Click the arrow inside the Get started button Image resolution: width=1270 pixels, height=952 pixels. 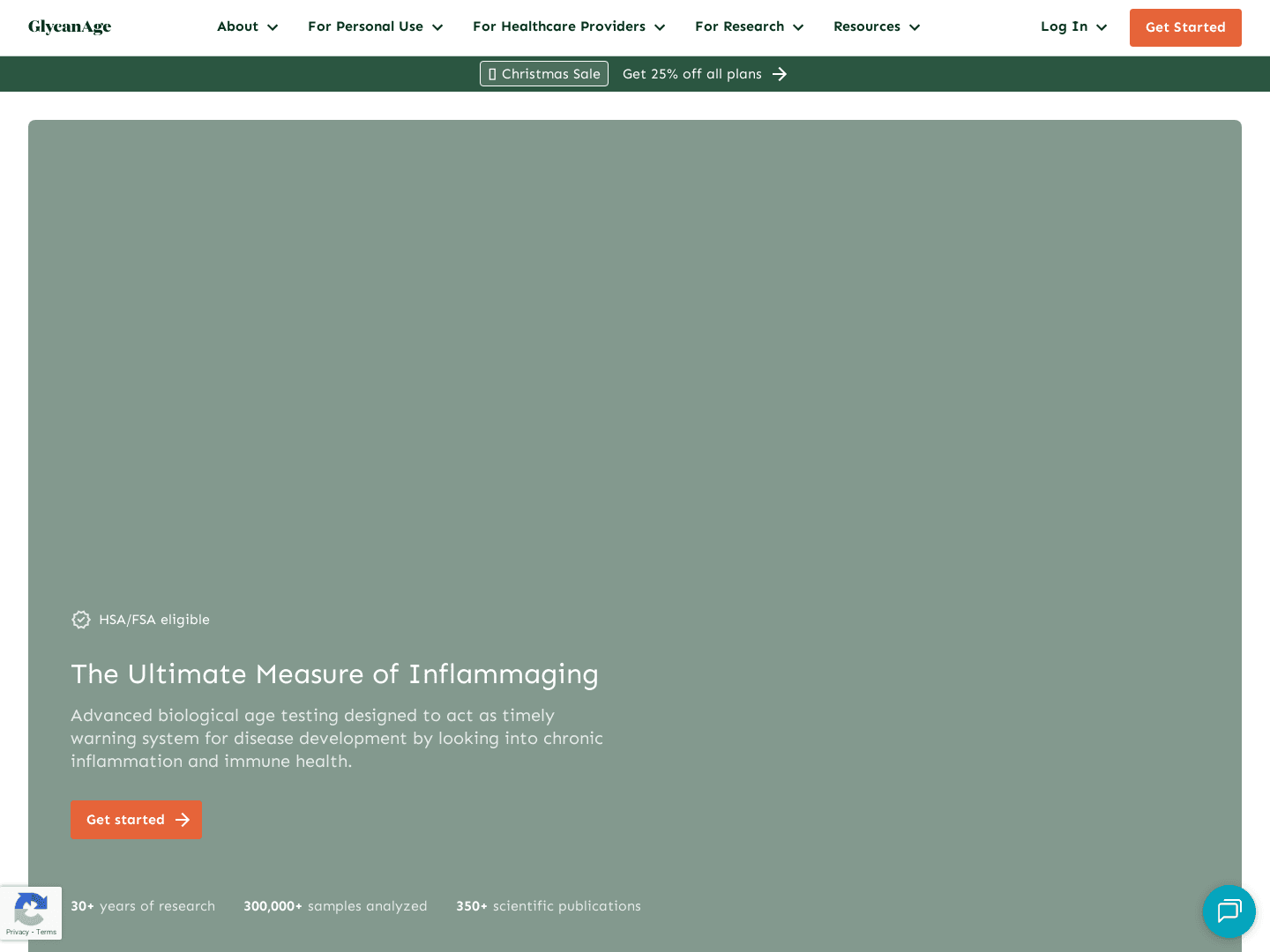183,820
